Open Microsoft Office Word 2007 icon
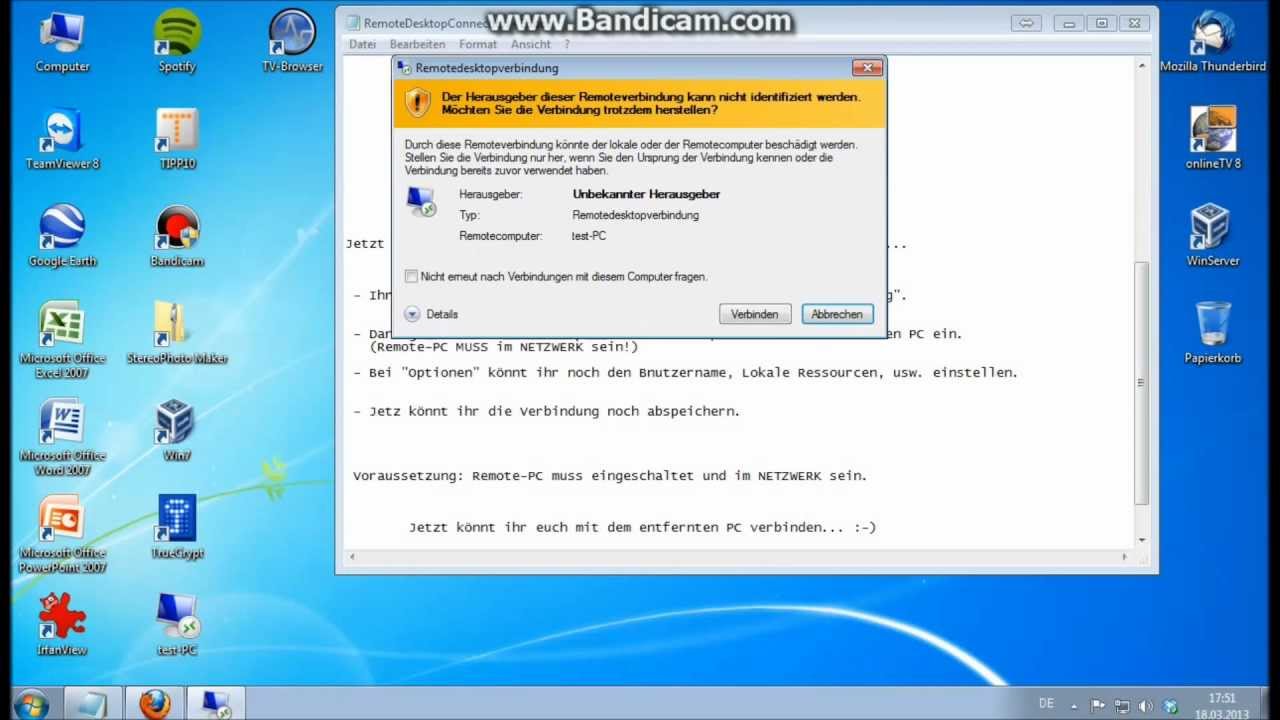Screen dimensions: 1280x720 62,437
